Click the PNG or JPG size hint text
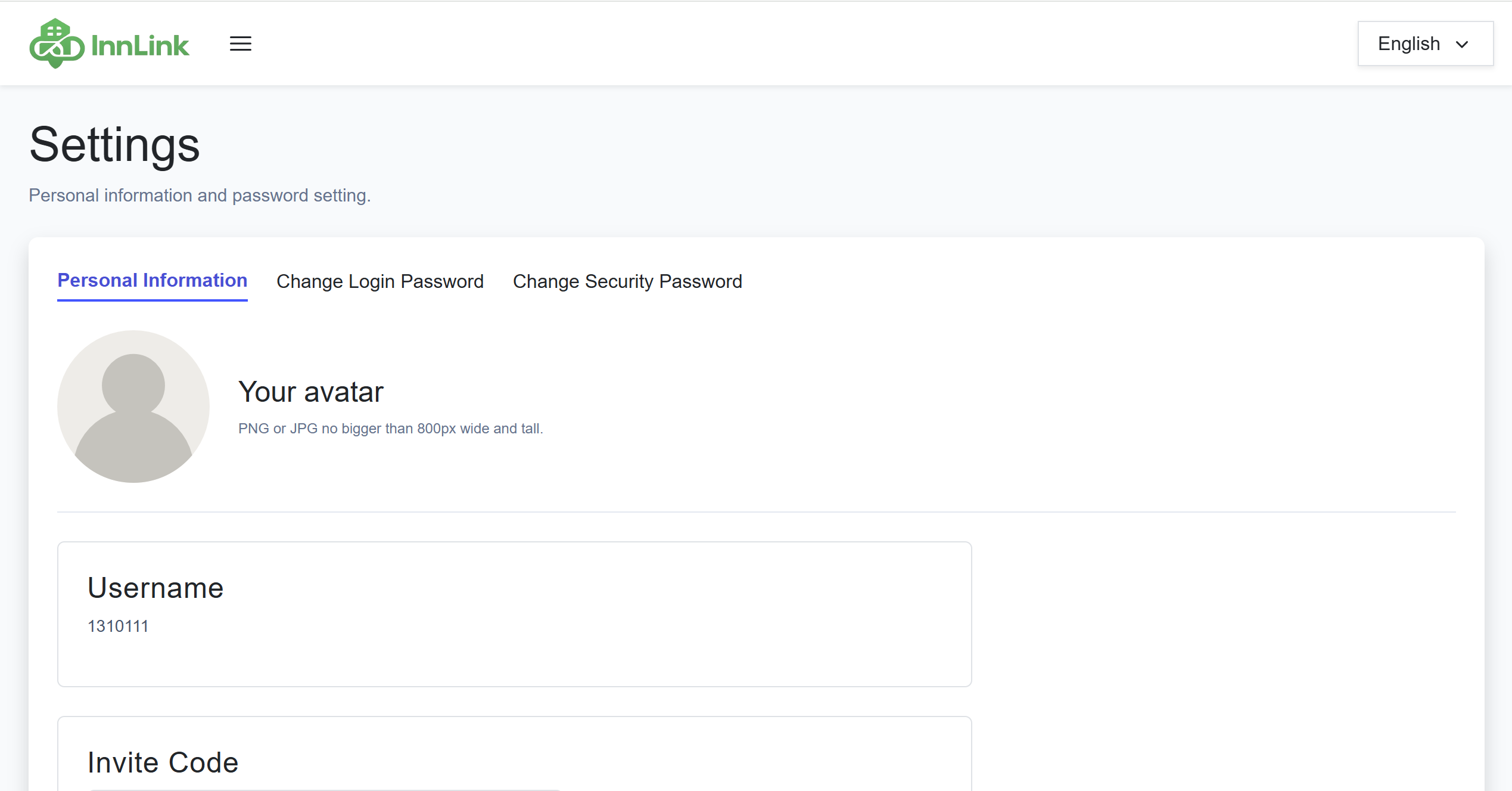Viewport: 1512px width, 791px height. click(x=390, y=429)
